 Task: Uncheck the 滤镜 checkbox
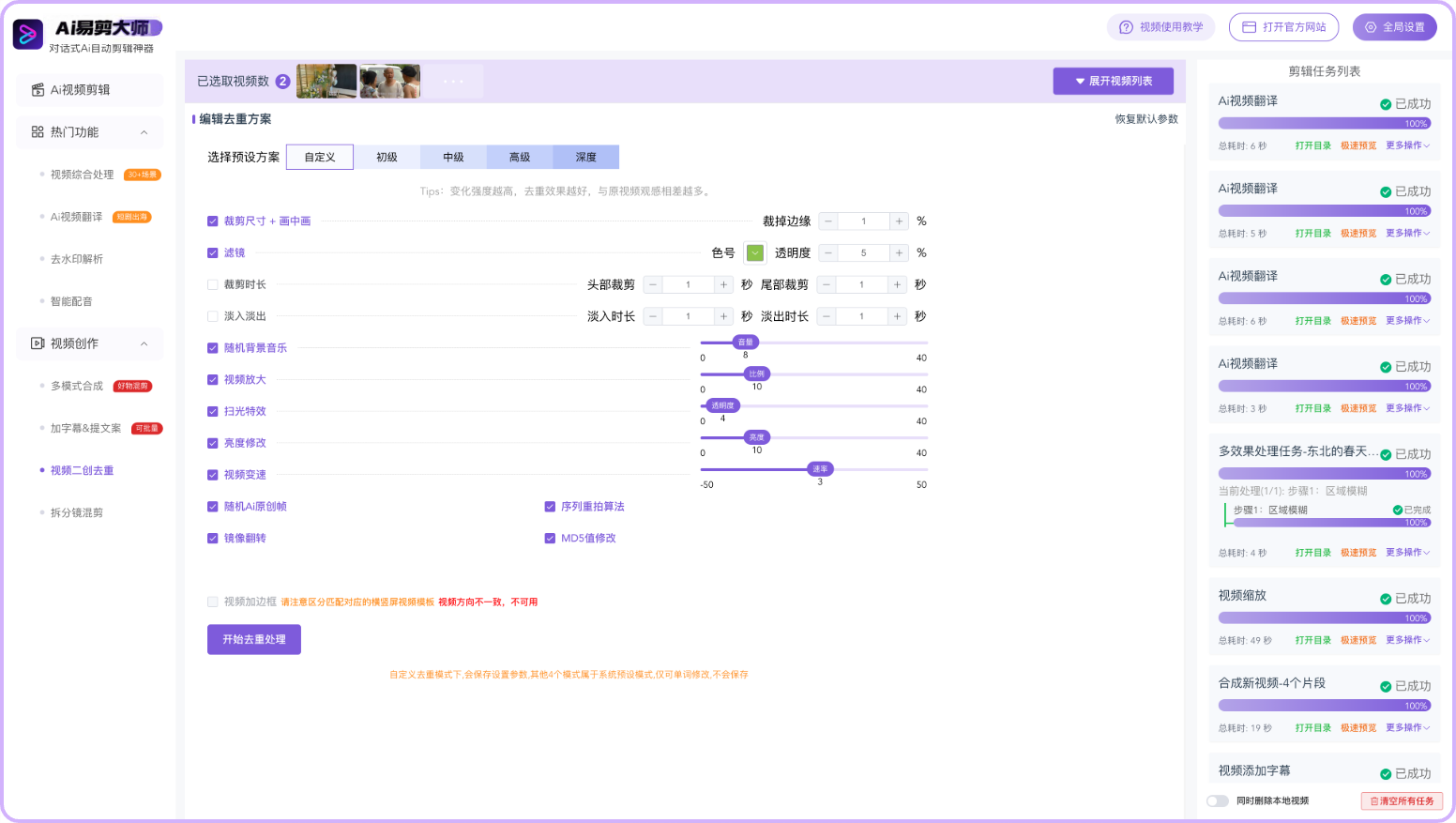tap(213, 253)
